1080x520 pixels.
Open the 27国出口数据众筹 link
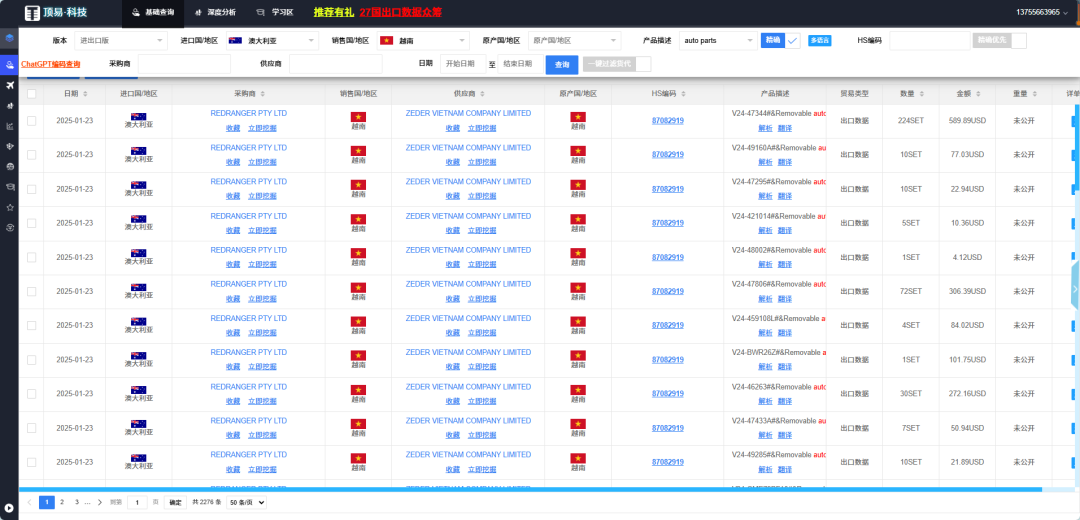click(401, 12)
